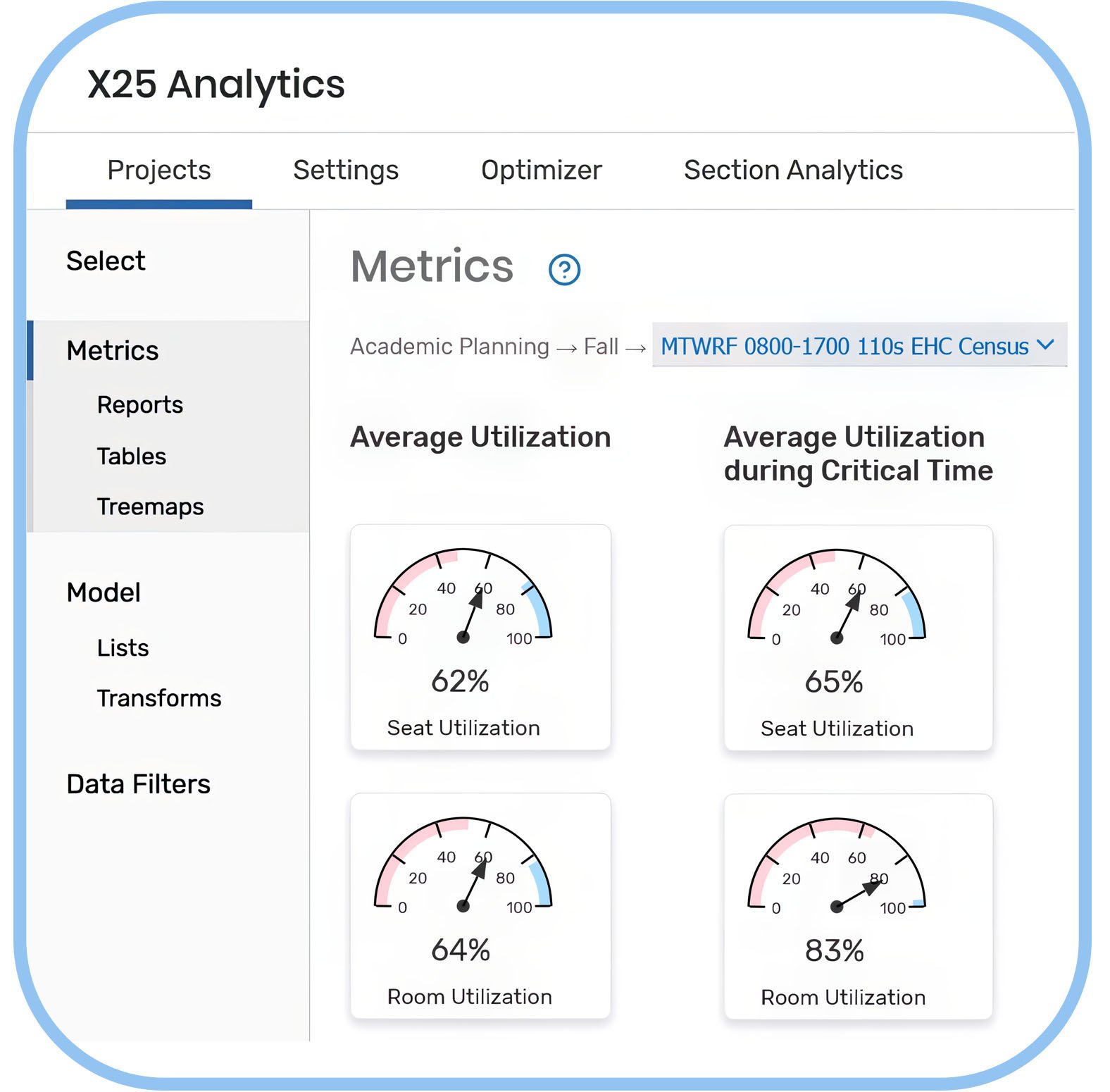The width and height of the screenshot is (1110, 1092).
Task: Click the chevron arrow beside EHC Census
Action: pyautogui.click(x=1045, y=345)
